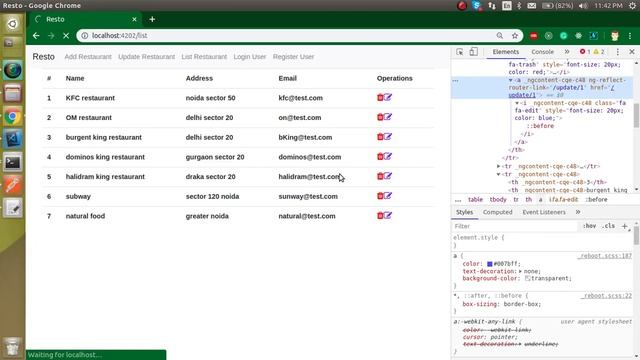The height and width of the screenshot is (360, 640).
Task: Edit burgent king restaurant row
Action: tap(388, 136)
